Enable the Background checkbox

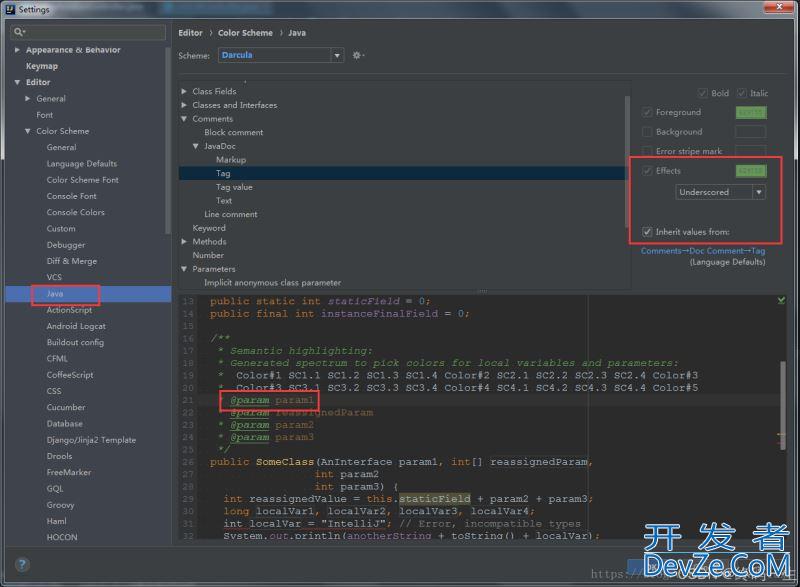(x=647, y=132)
